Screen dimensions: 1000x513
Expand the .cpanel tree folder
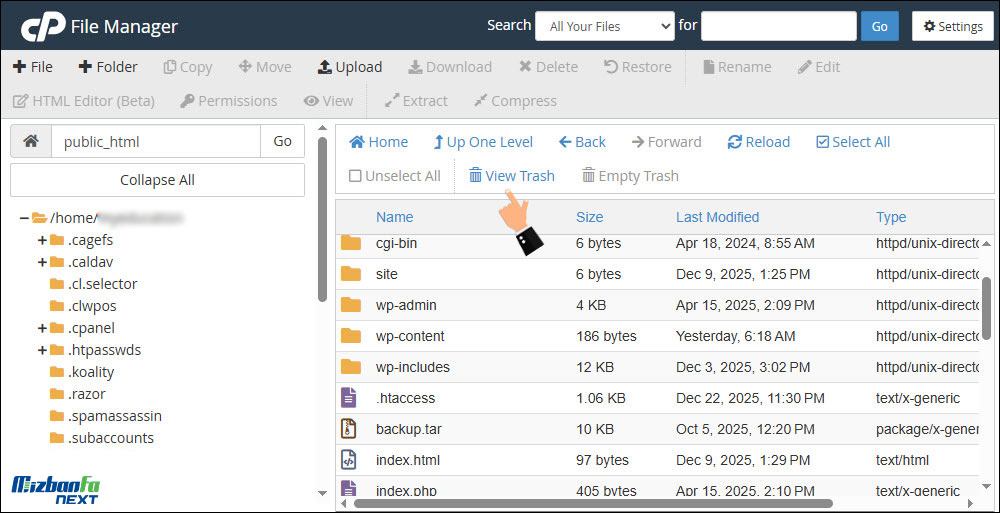(x=42, y=328)
